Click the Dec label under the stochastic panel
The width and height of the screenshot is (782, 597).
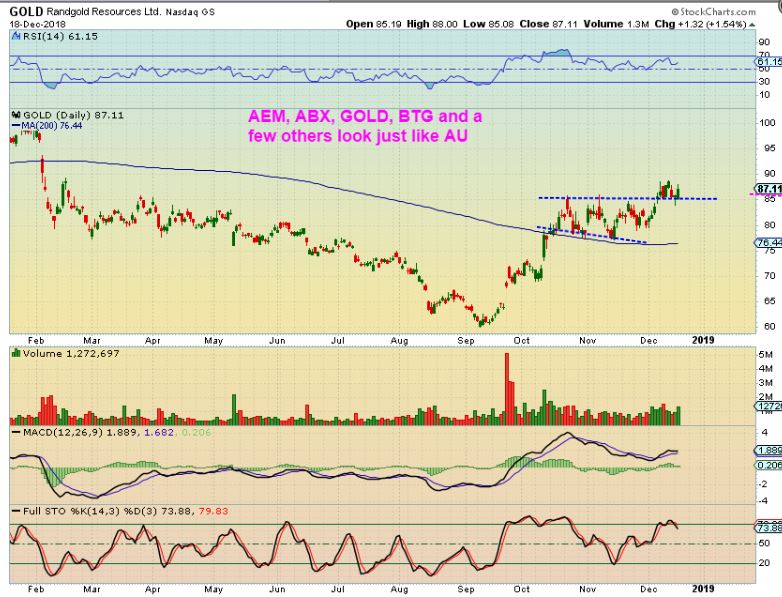point(648,589)
